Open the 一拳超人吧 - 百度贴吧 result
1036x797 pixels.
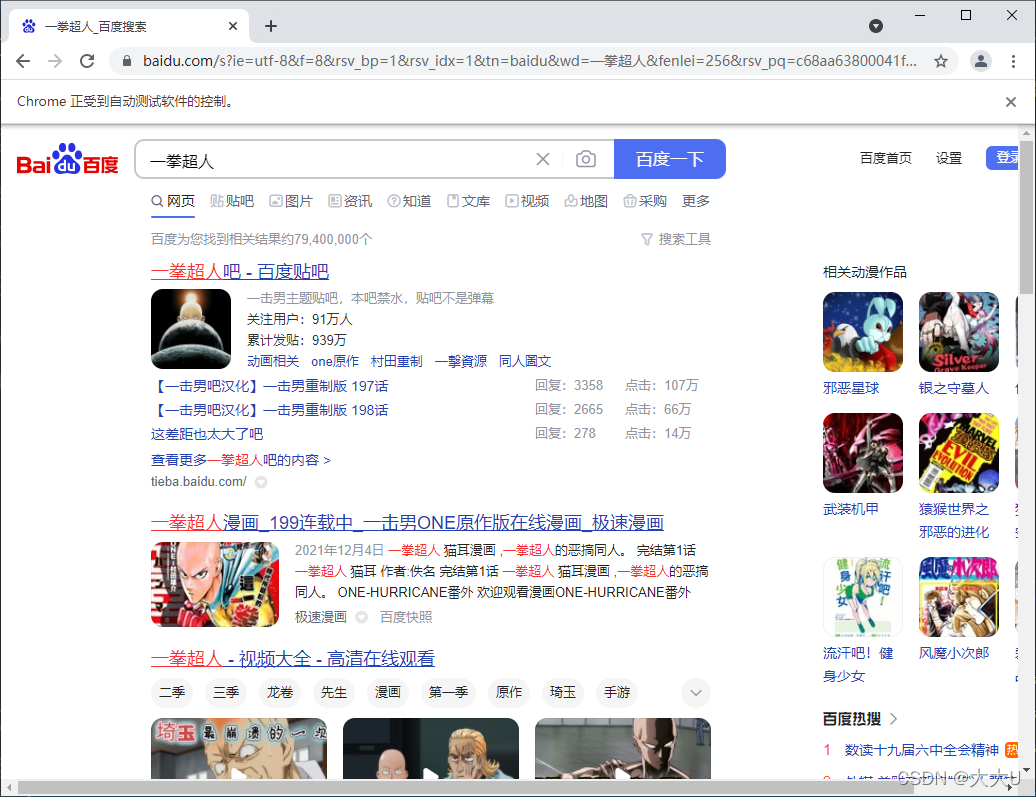(x=240, y=272)
